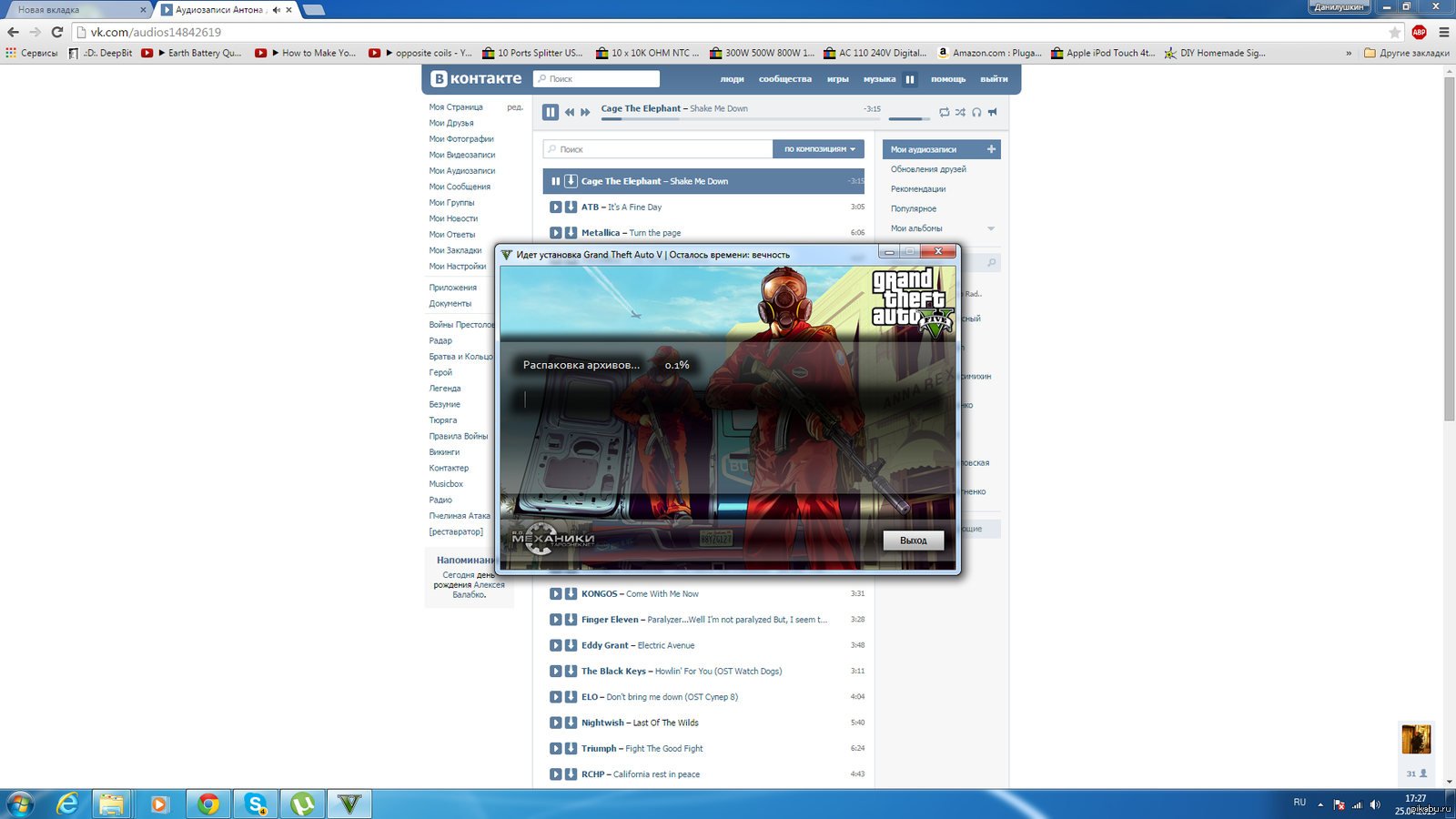Viewport: 1456px width, 819px height.
Task: Add audio using the plus icon
Action: pyautogui.click(x=991, y=149)
